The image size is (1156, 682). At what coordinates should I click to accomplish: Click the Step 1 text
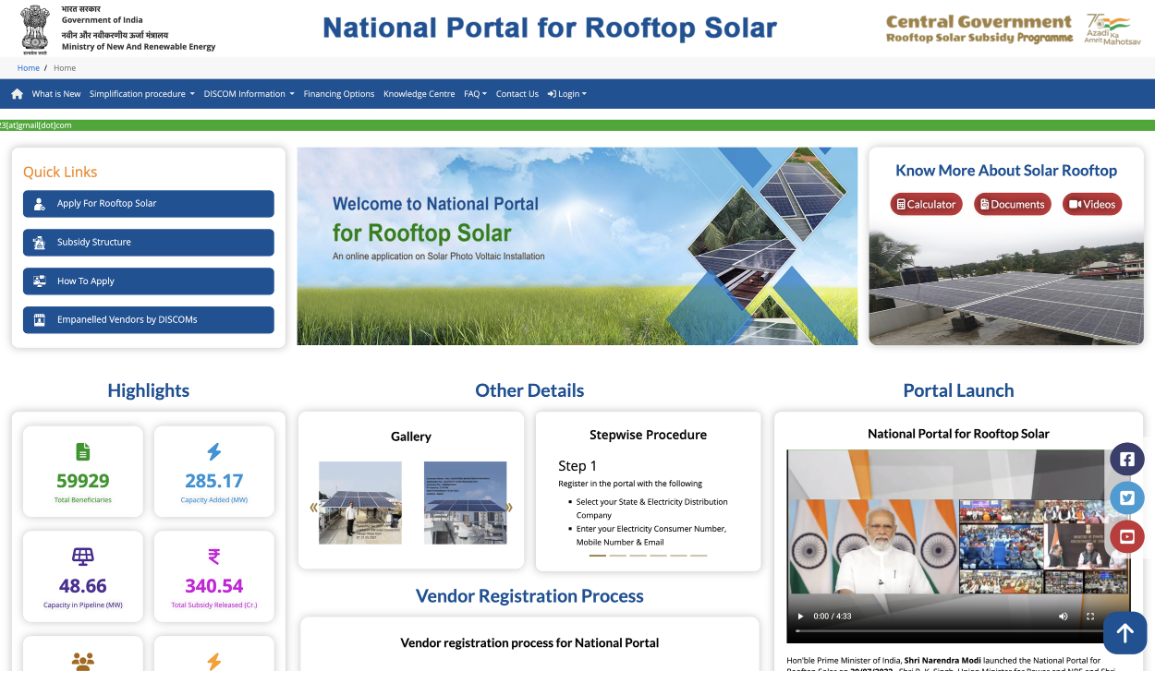point(577,466)
